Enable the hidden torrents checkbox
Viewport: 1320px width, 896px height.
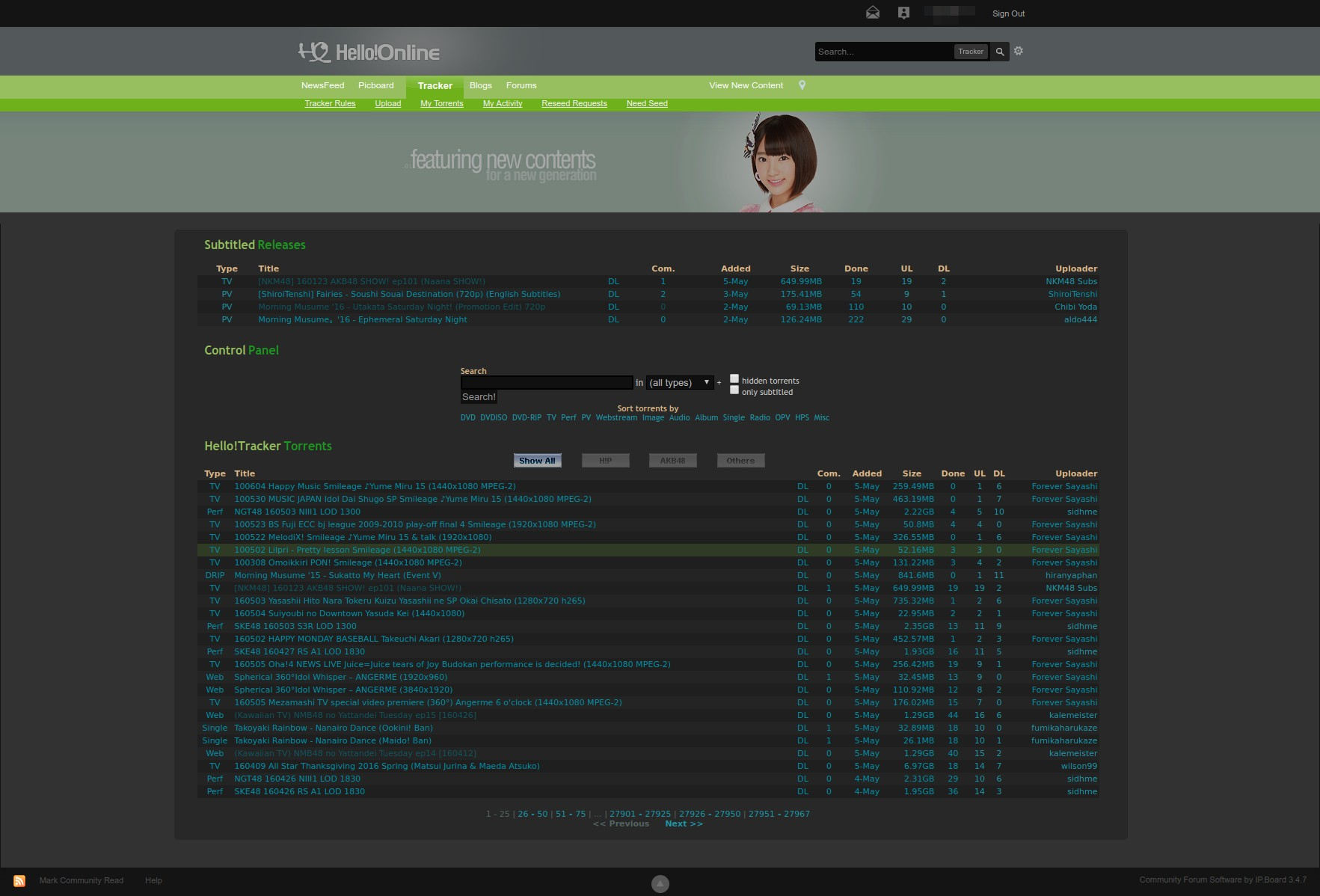(734, 378)
